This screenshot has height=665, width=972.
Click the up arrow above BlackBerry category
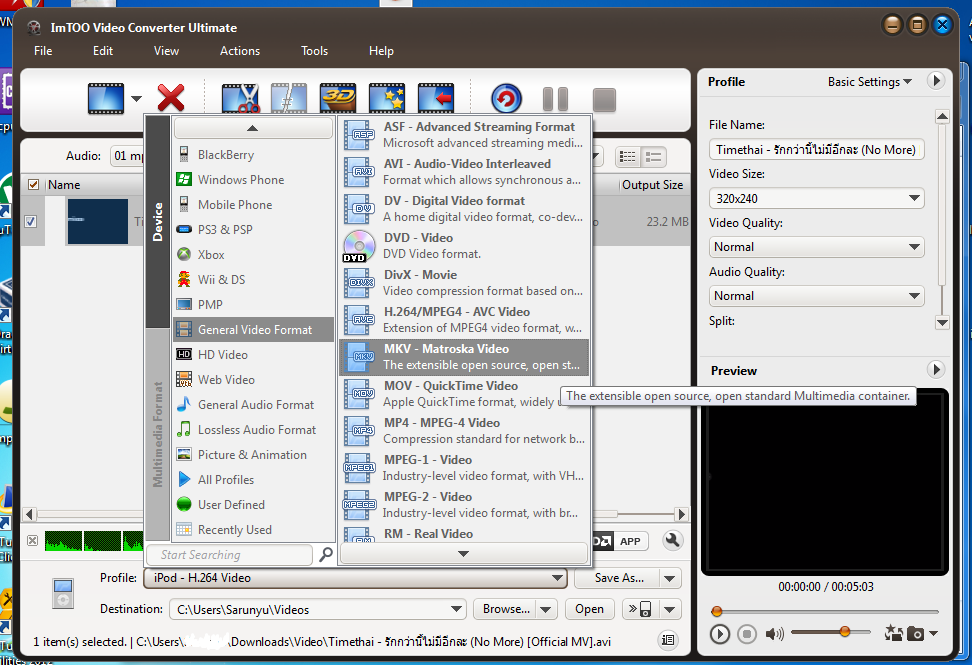coord(253,128)
